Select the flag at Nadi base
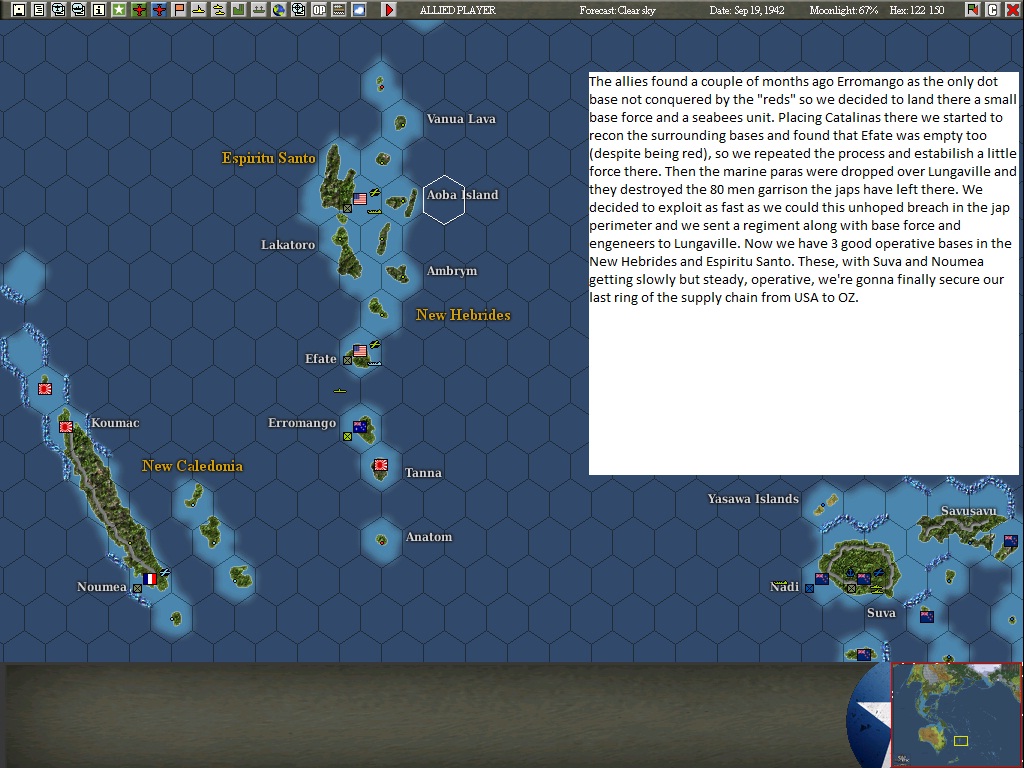1024x783 pixels. click(x=822, y=579)
